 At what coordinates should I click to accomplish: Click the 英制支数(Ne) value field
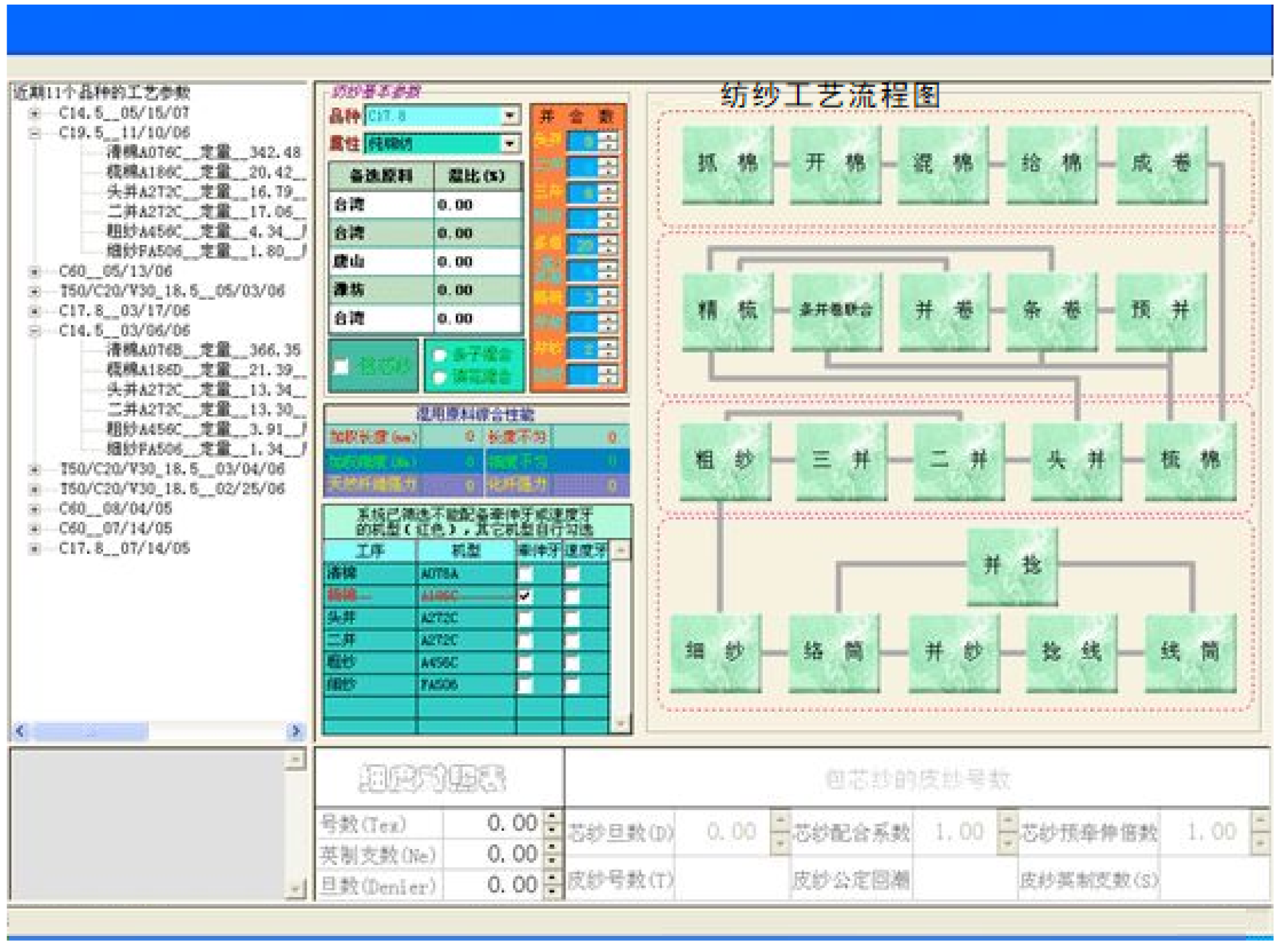pos(493,854)
